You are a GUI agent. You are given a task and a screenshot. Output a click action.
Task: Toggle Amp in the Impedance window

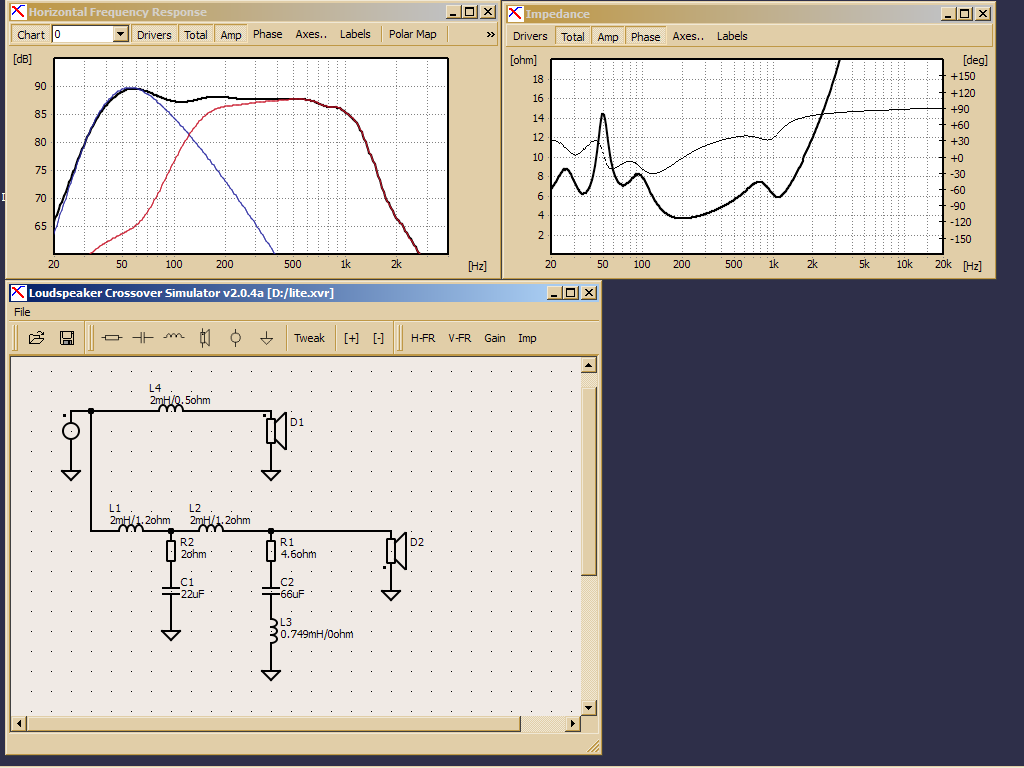(x=607, y=37)
